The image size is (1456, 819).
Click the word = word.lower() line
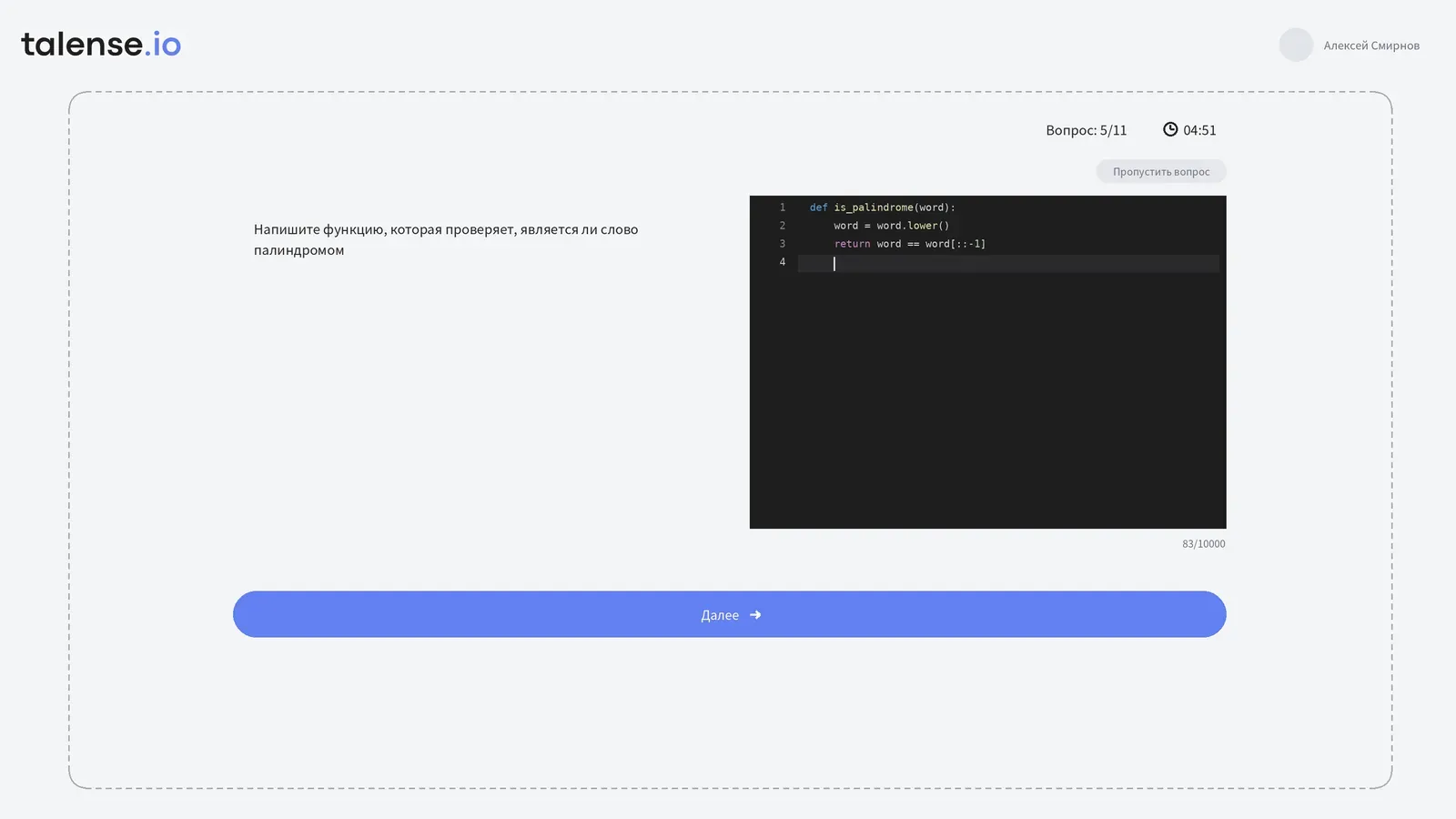pos(892,226)
